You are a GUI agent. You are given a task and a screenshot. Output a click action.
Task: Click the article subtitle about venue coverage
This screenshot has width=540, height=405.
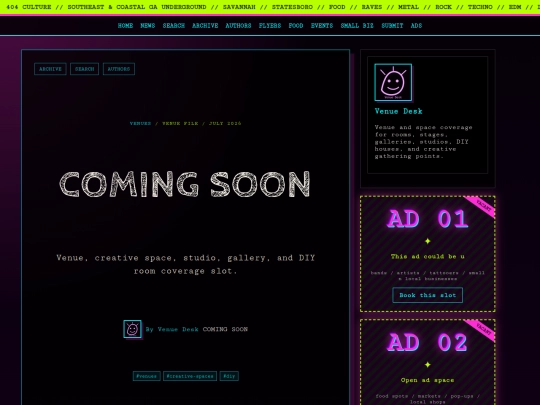[x=186, y=264]
